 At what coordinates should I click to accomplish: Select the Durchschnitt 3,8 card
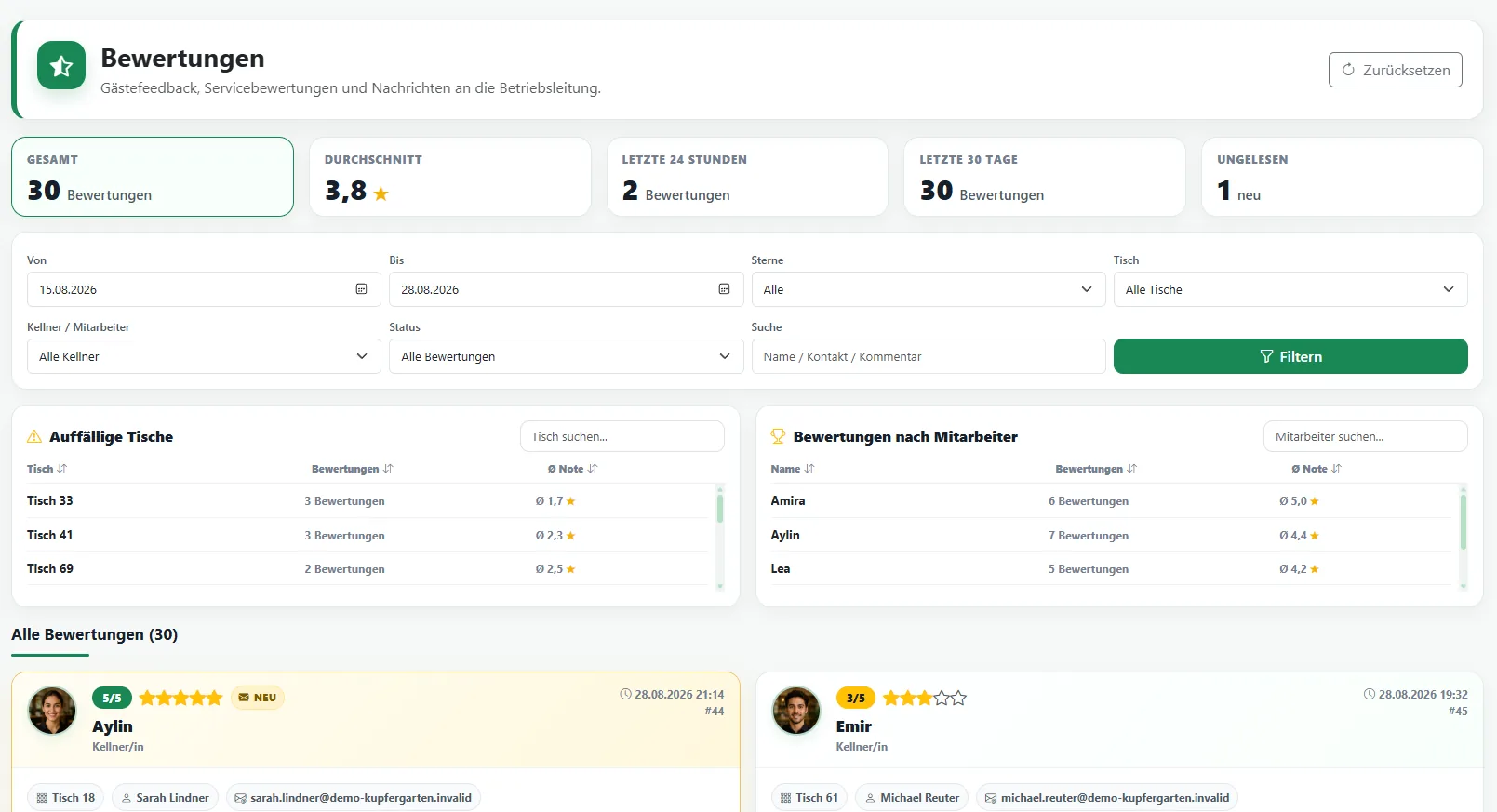coord(450,177)
